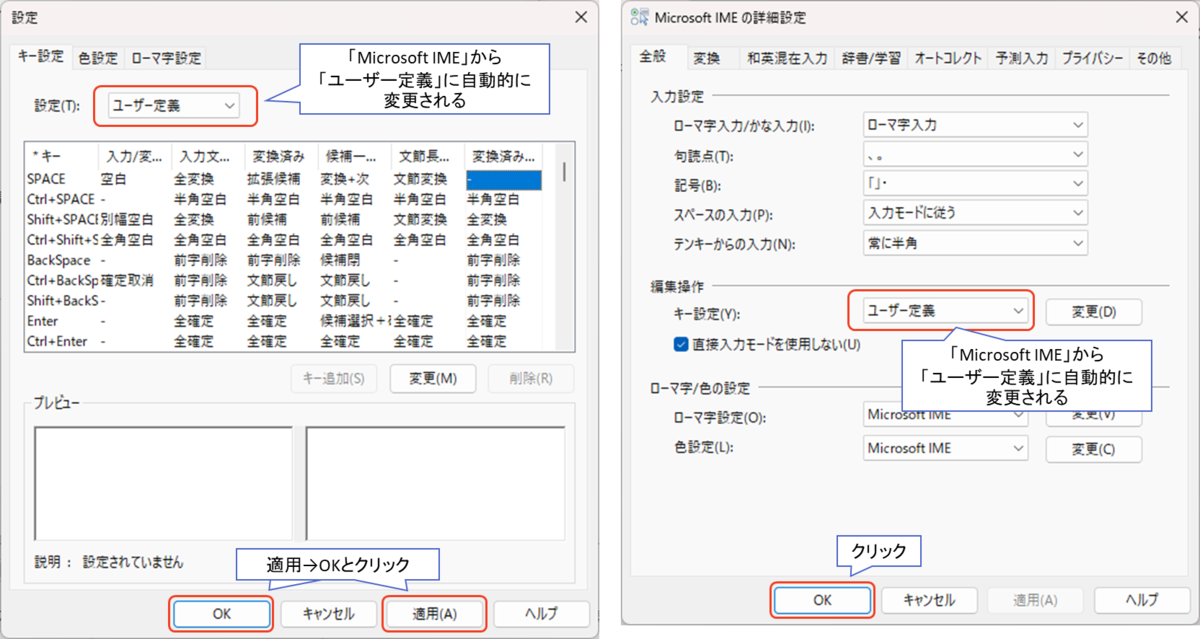1200x639 pixels.
Task: Click OK in the 設定 dialog
Action: pyautogui.click(x=222, y=613)
